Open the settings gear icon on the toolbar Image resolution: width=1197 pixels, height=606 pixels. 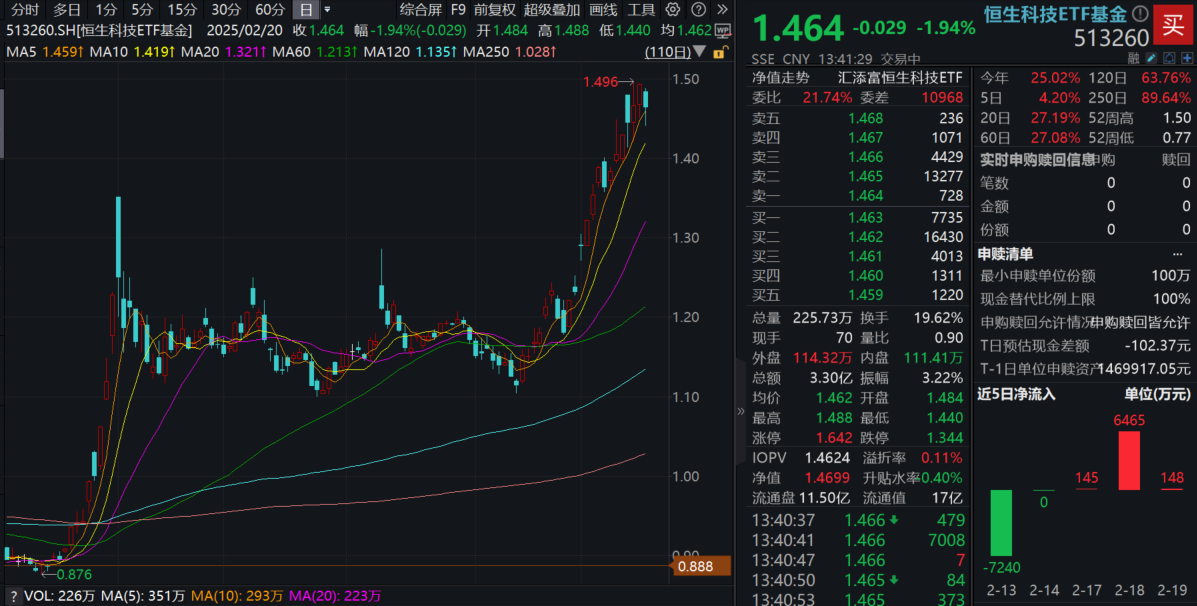coord(672,10)
